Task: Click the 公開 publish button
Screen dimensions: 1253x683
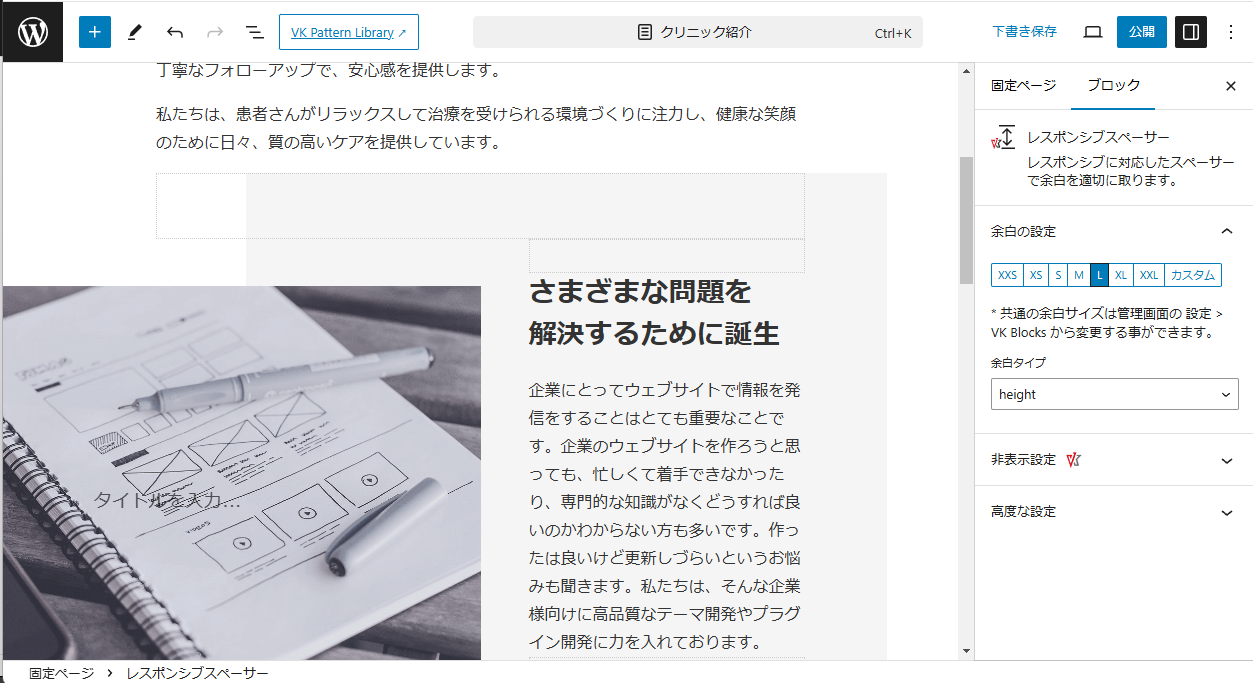Action: tap(1141, 32)
